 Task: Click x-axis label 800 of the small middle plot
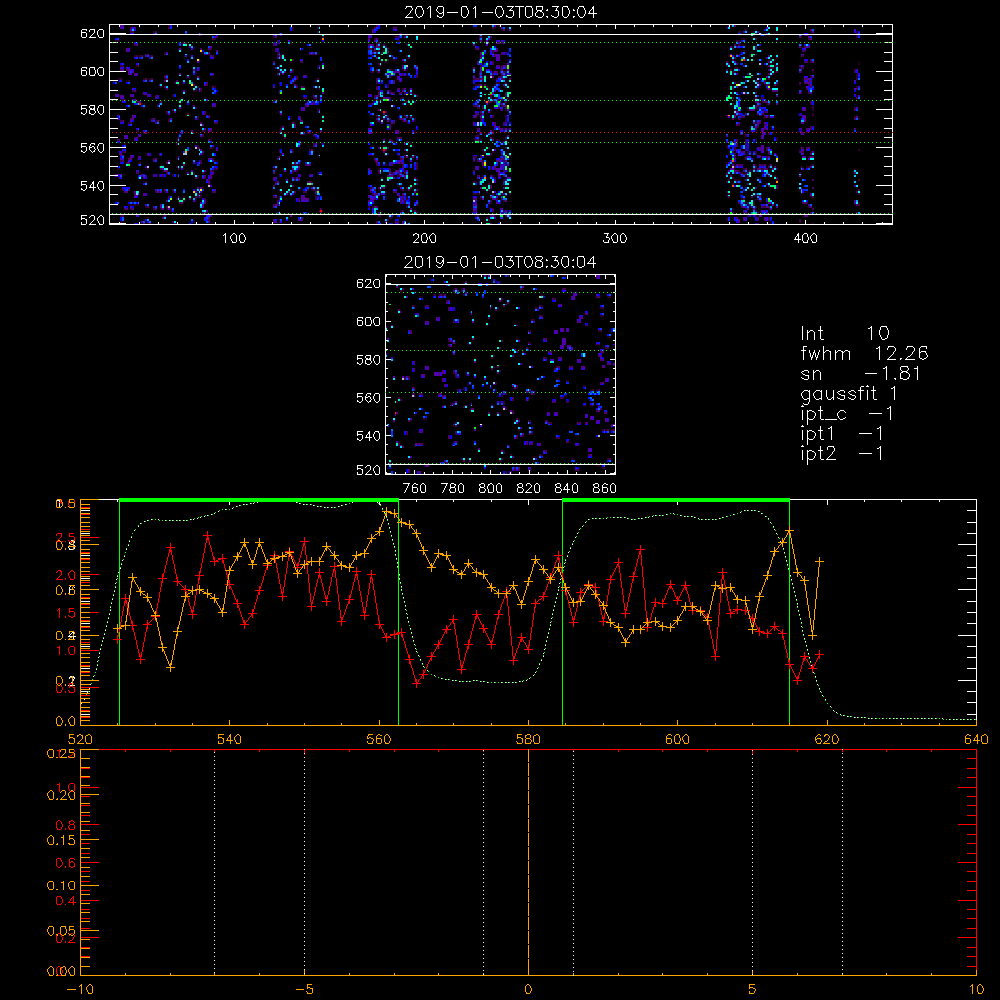click(490, 489)
